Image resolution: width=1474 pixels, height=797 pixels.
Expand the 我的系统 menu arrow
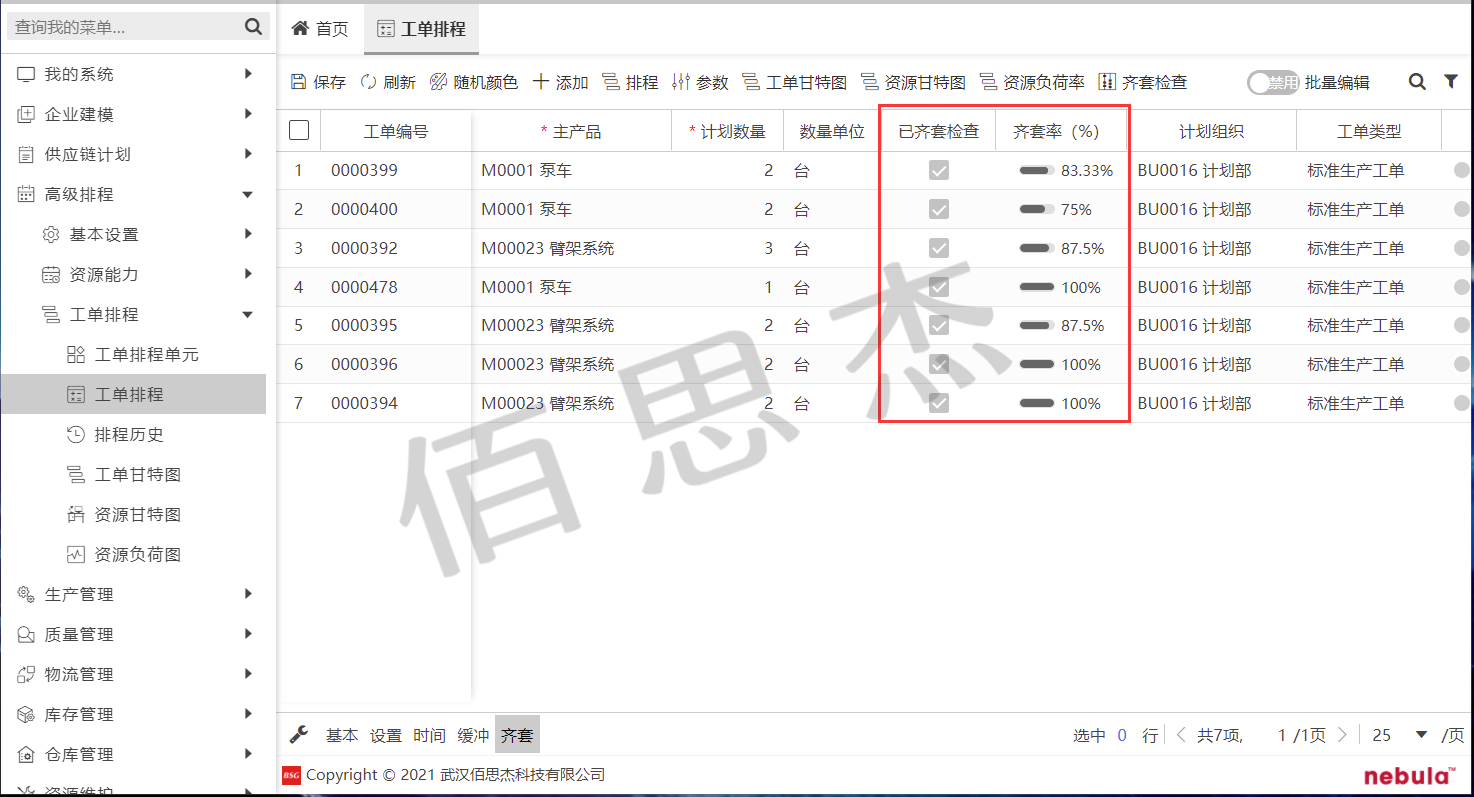pyautogui.click(x=248, y=73)
